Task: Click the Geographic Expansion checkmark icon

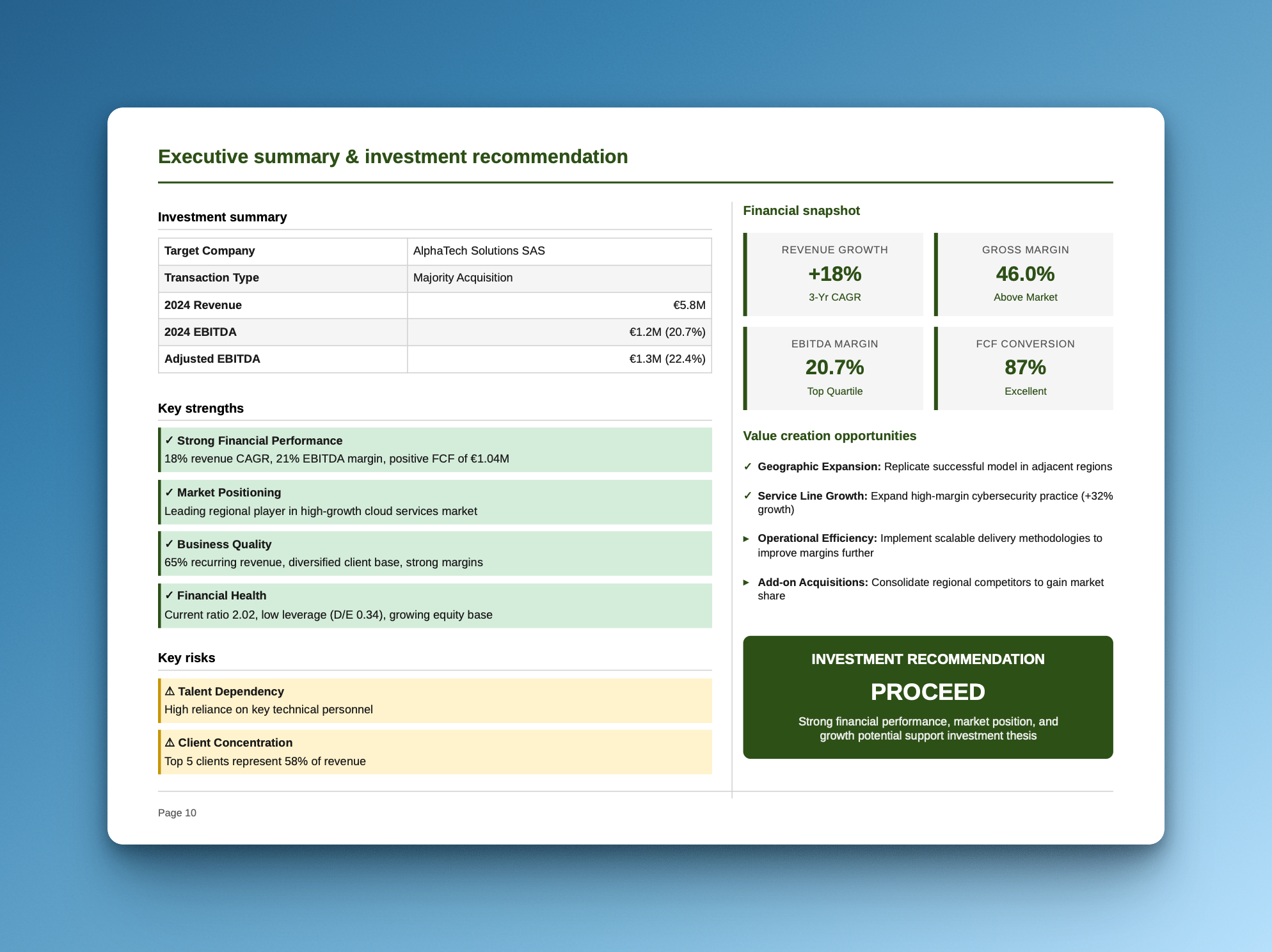Action: [x=748, y=466]
